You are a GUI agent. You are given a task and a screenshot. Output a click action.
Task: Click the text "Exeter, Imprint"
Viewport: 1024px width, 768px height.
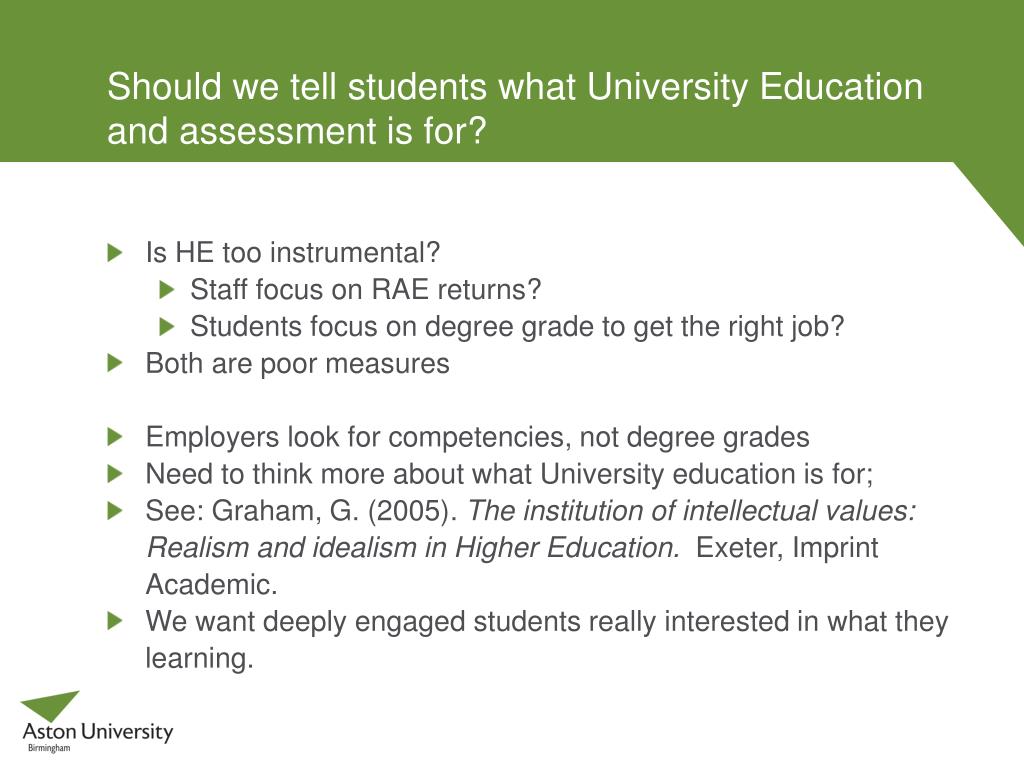(x=787, y=547)
